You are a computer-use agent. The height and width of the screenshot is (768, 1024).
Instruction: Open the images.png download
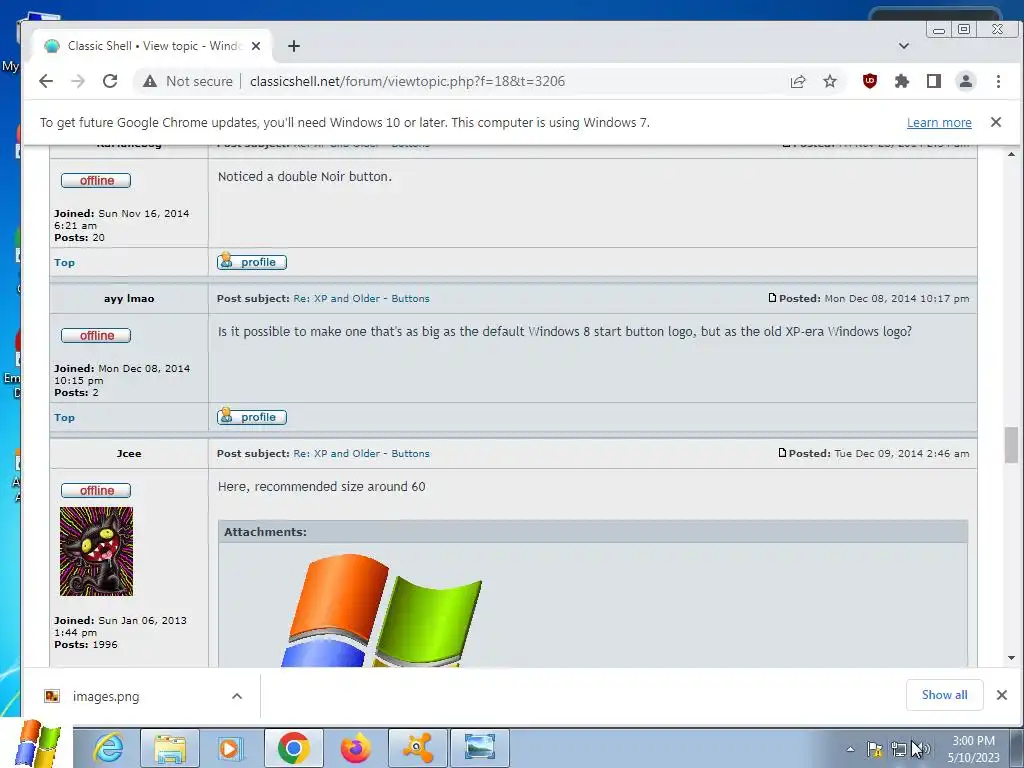click(x=106, y=696)
